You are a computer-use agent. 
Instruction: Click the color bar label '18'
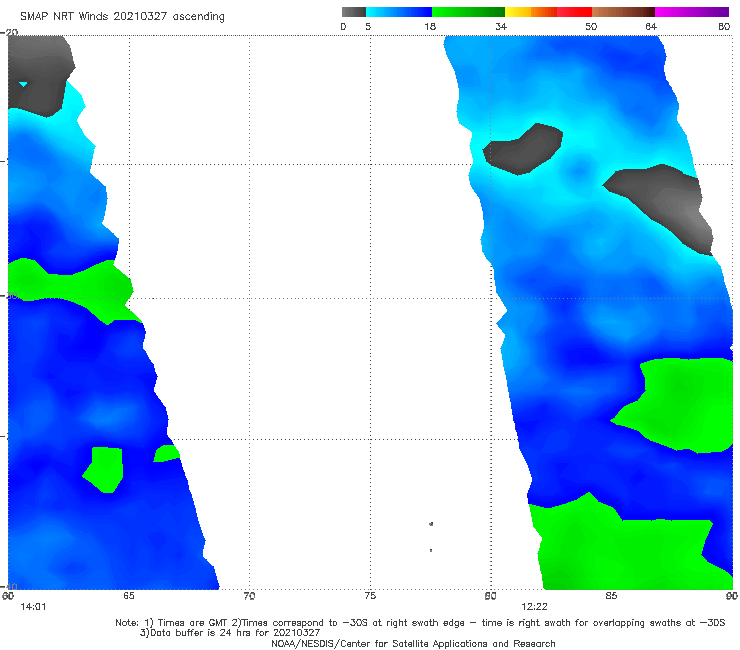(x=430, y=27)
